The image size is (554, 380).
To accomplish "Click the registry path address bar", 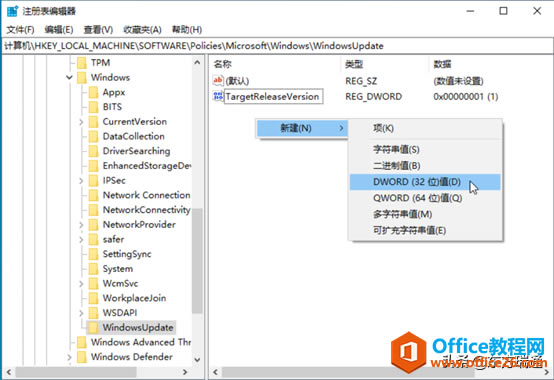I will tap(277, 46).
